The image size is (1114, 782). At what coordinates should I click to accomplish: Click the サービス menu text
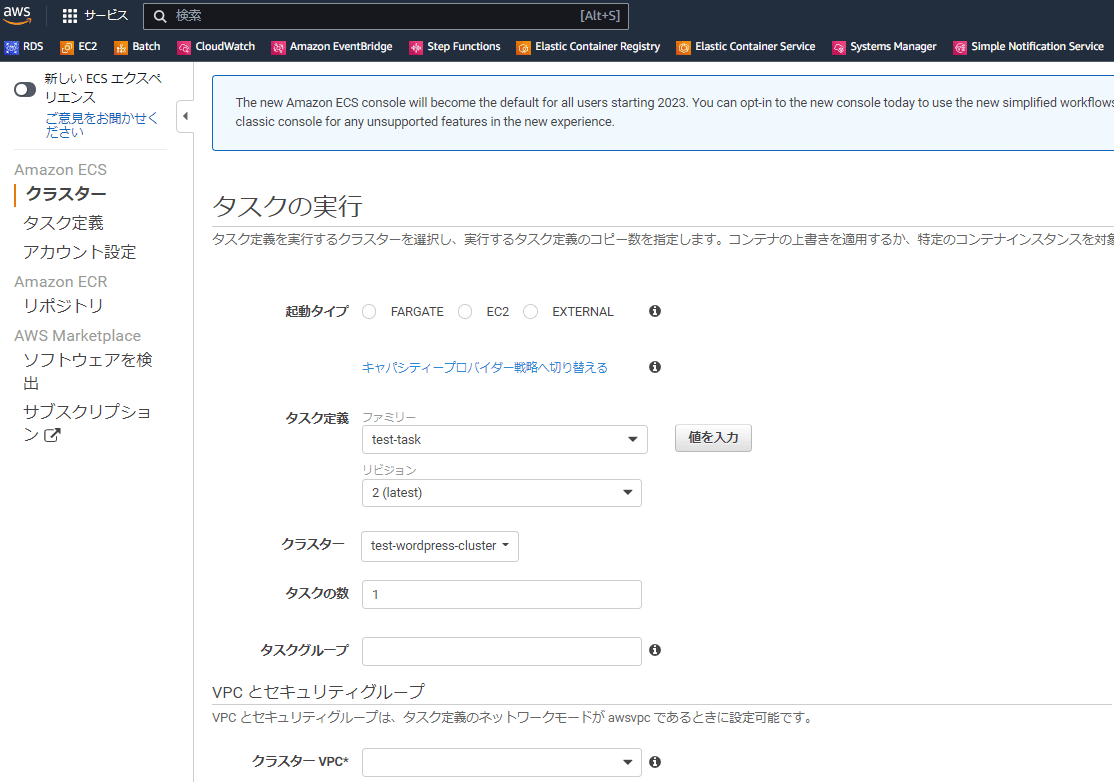106,16
